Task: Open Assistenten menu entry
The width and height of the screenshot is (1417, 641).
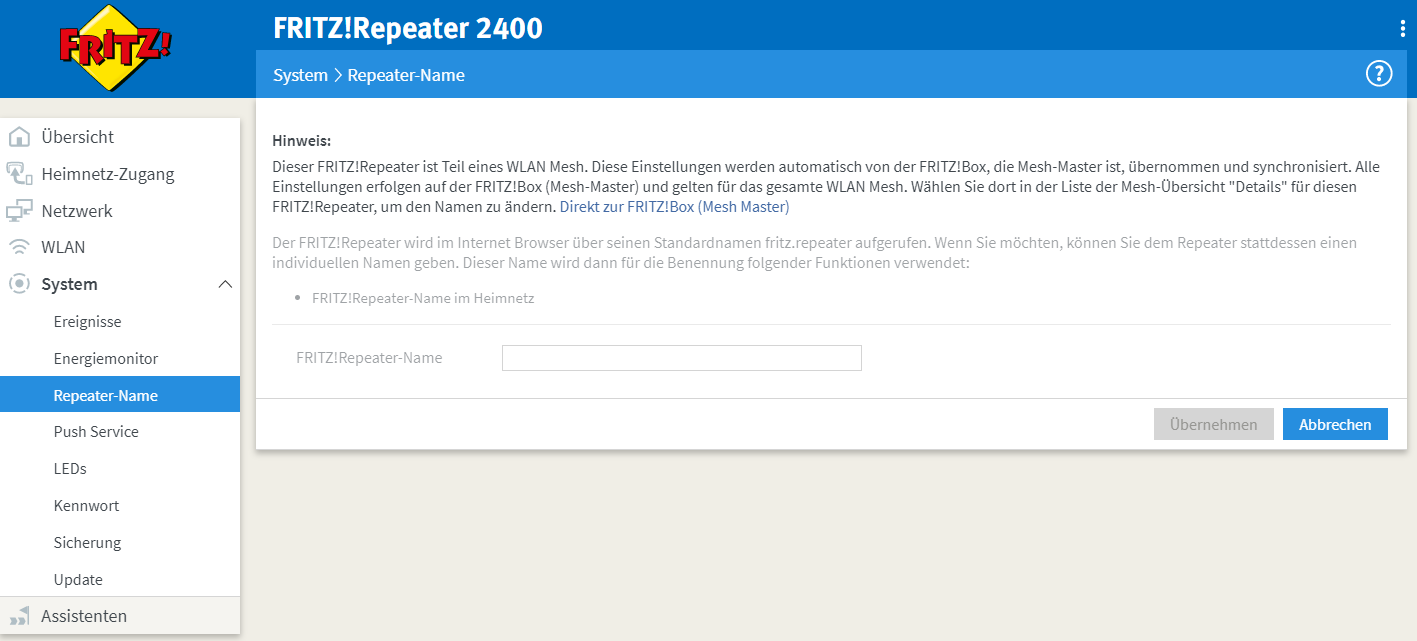Action: point(120,616)
